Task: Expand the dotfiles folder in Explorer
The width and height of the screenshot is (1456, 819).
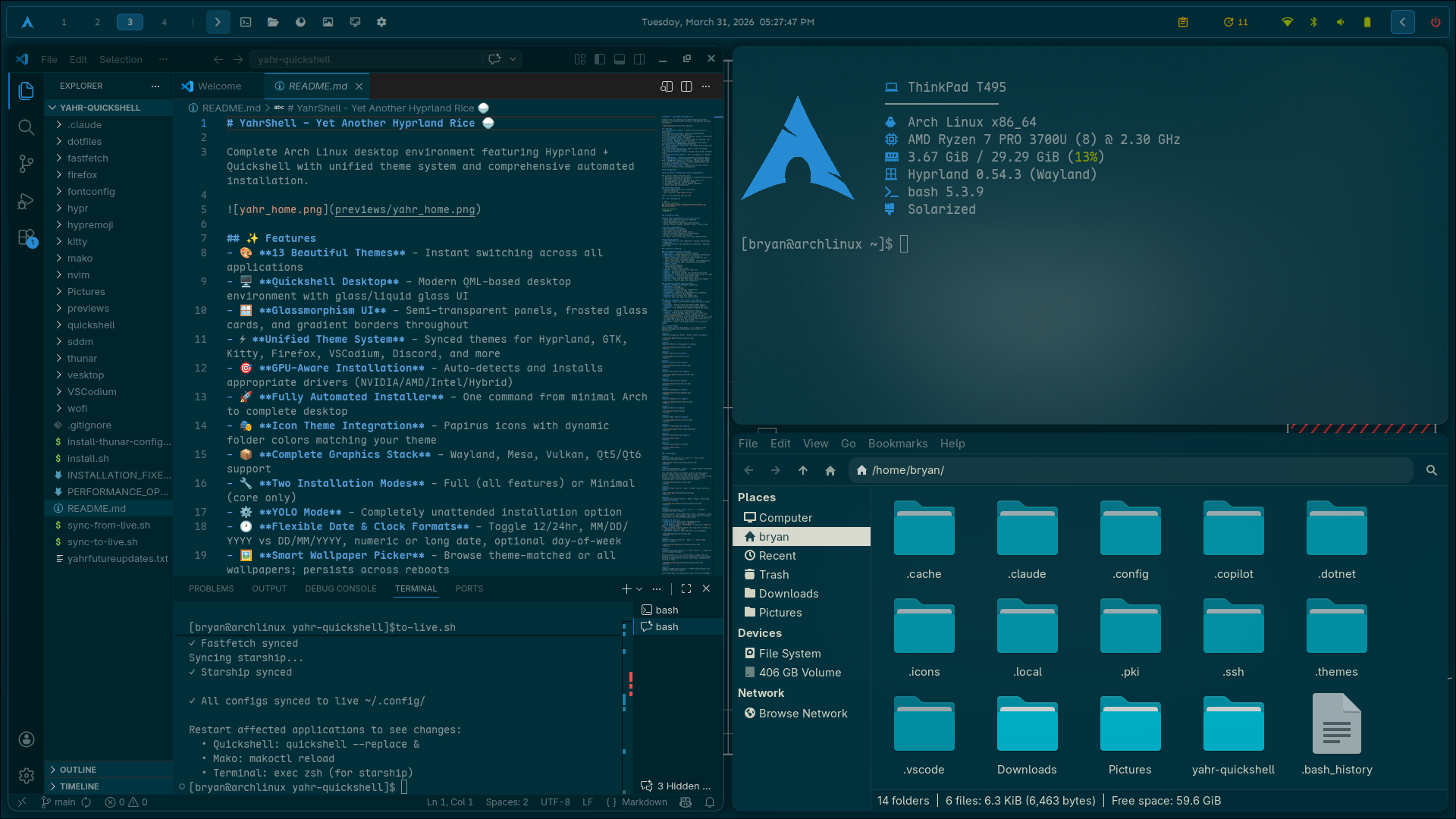Action: [109, 141]
